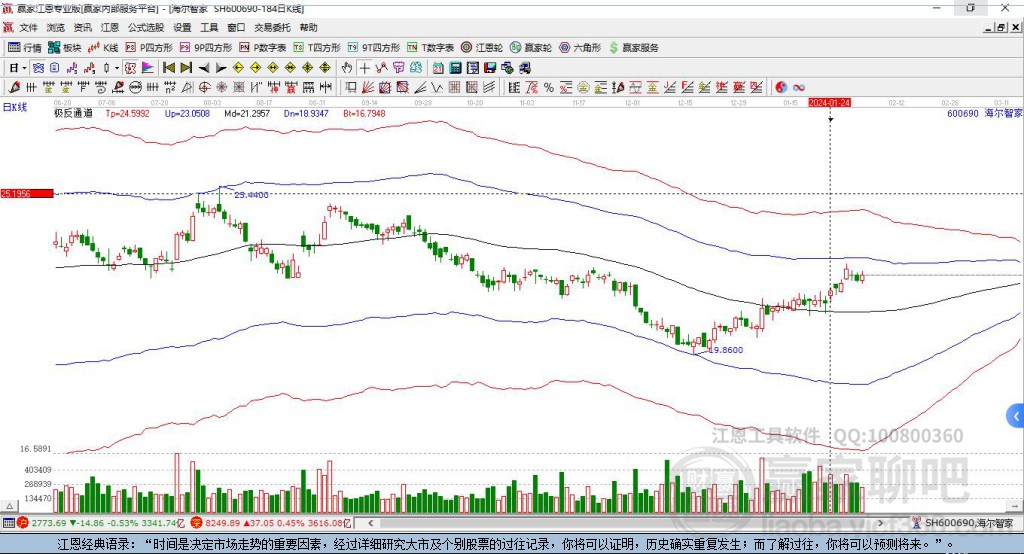Select the Gann fan lines icon
The width and height of the screenshot is (1024, 554).
pos(368,88)
